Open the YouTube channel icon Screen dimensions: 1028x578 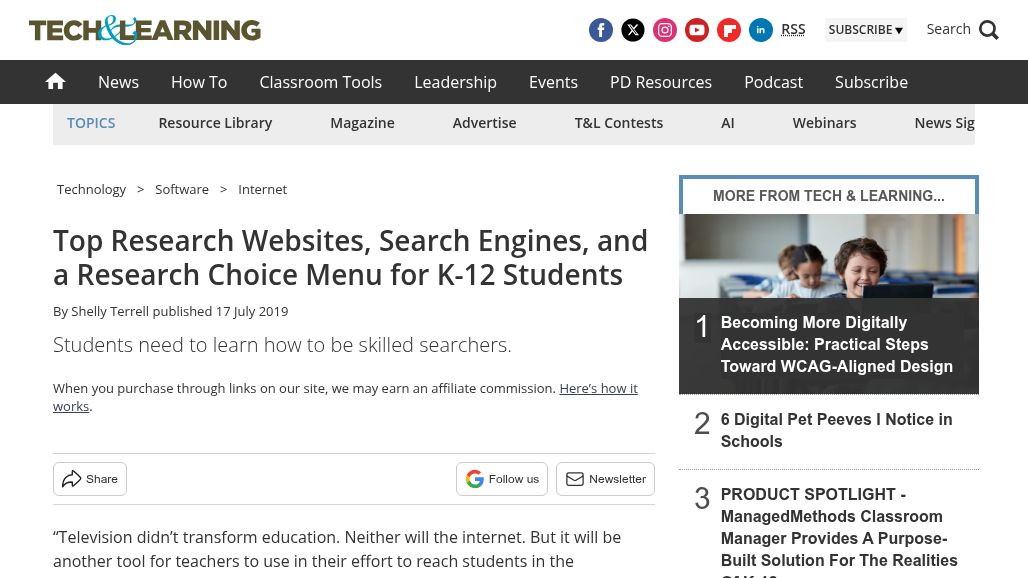(697, 30)
